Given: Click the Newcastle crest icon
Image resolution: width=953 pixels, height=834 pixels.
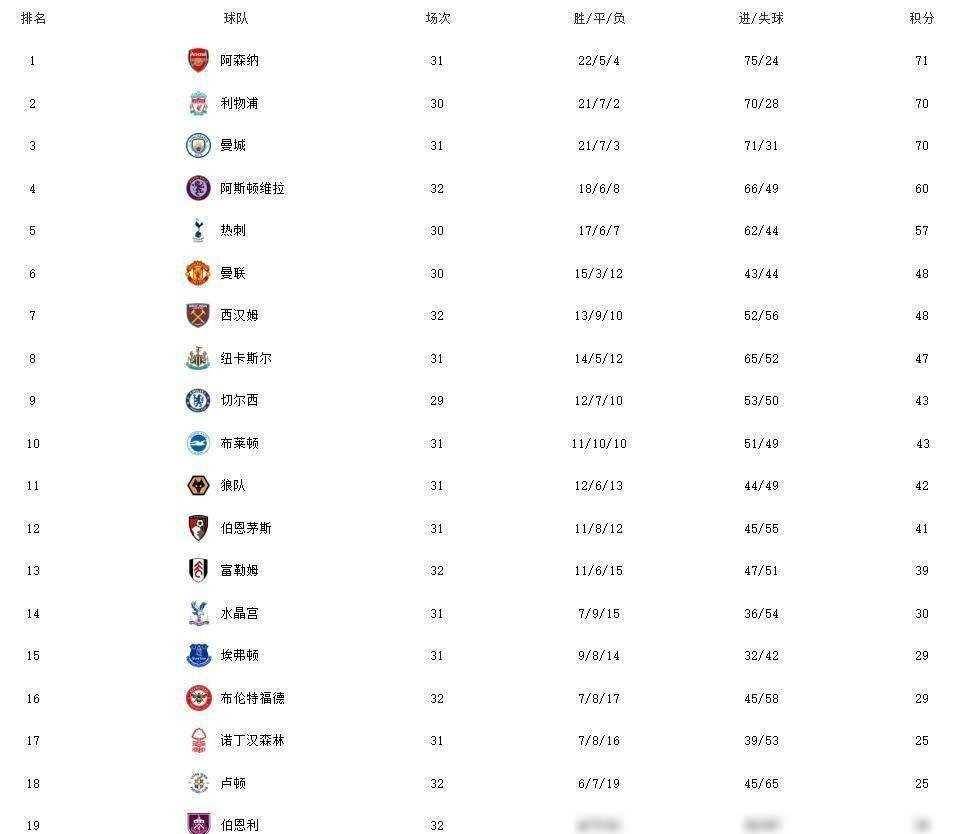Looking at the screenshot, I should click(198, 358).
